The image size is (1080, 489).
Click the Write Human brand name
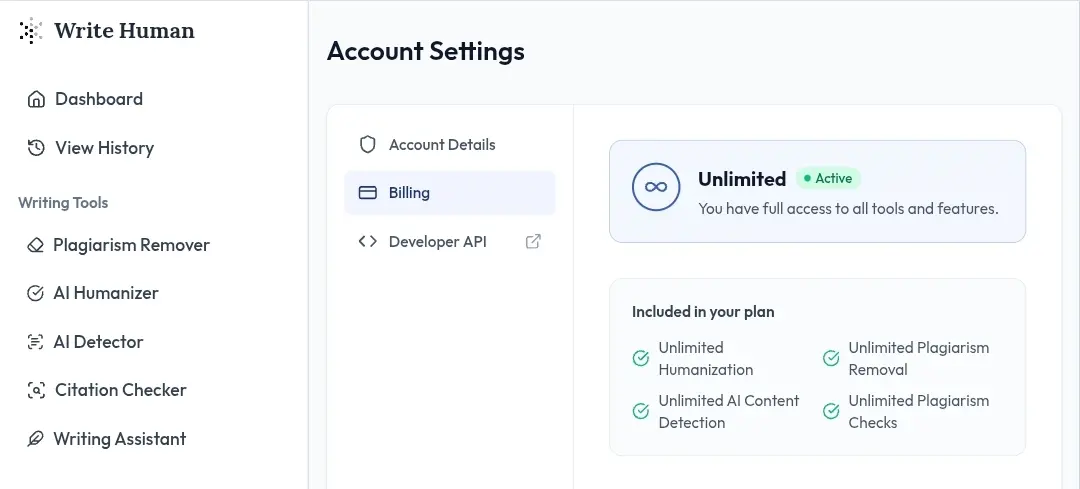125,31
